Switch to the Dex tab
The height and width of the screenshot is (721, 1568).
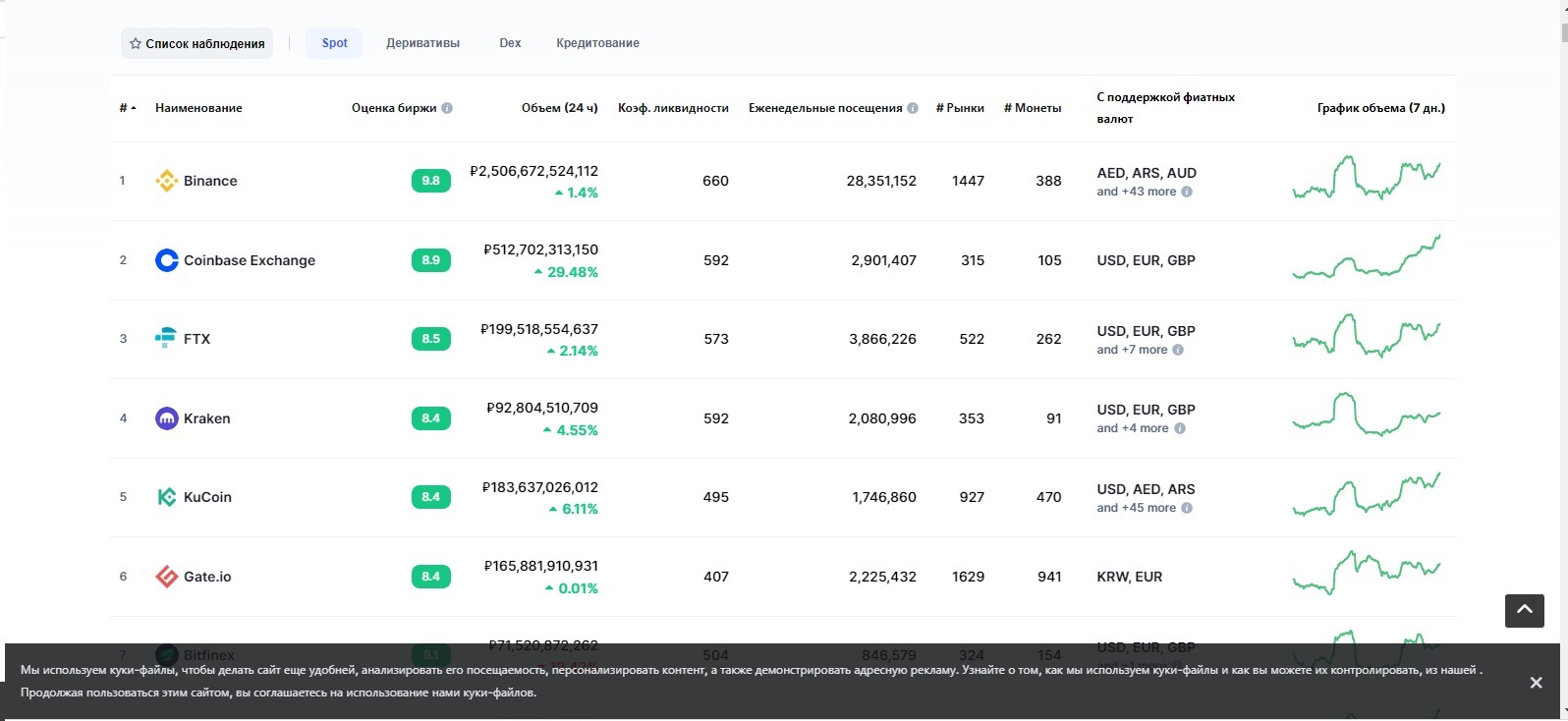pyautogui.click(x=510, y=43)
